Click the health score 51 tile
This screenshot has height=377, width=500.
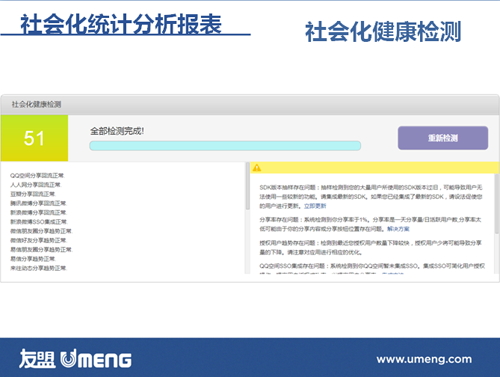coord(34,138)
